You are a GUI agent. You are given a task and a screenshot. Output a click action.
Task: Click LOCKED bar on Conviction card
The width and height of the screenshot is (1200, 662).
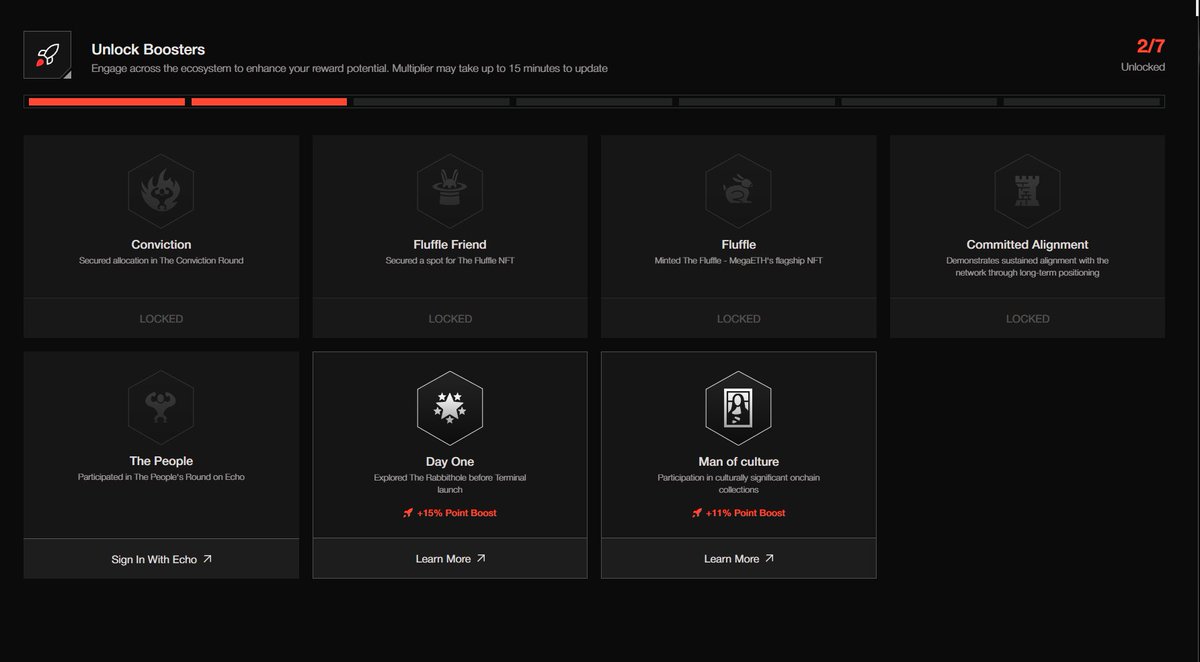[x=161, y=318]
